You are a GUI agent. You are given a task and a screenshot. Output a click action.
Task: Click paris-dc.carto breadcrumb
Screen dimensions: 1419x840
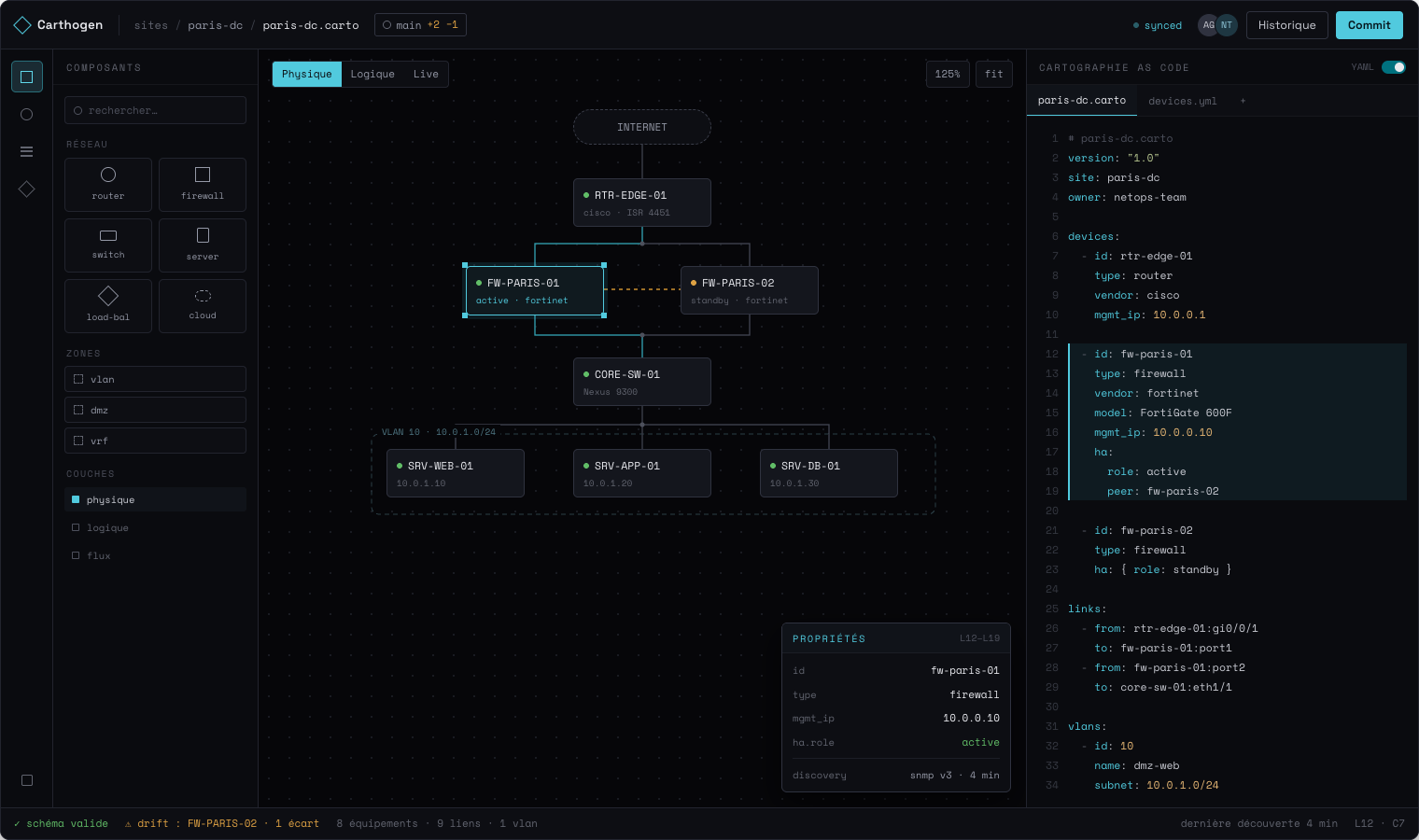click(x=311, y=25)
